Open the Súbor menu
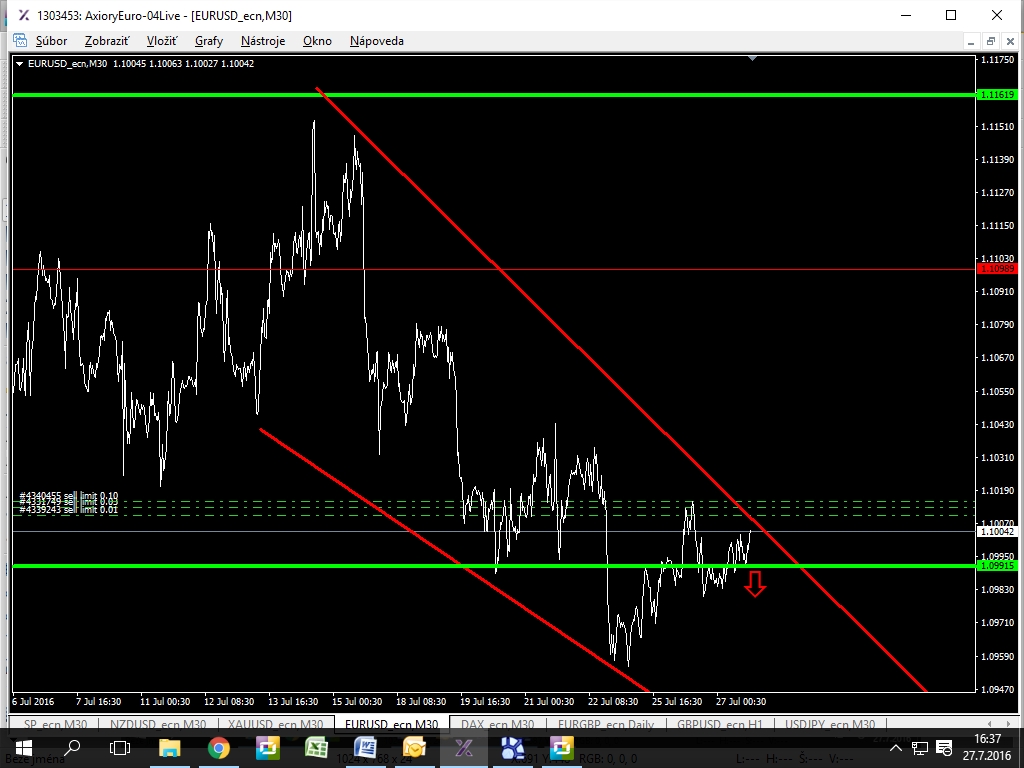 coord(51,40)
